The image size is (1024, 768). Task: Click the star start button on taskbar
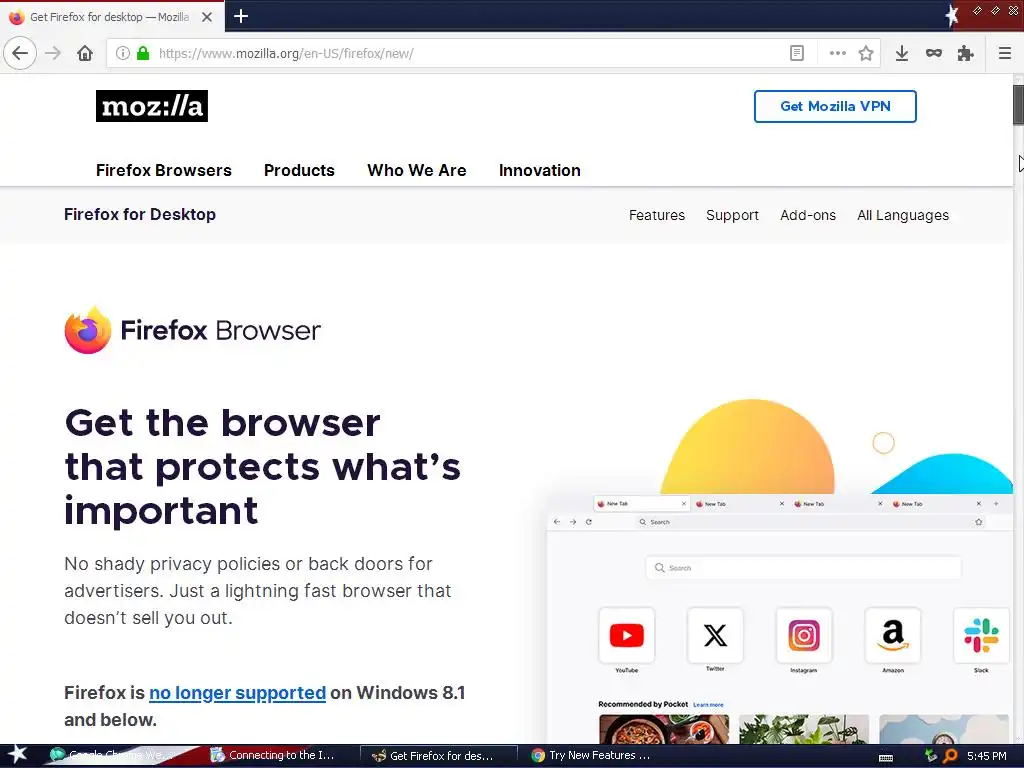pyautogui.click(x=17, y=756)
